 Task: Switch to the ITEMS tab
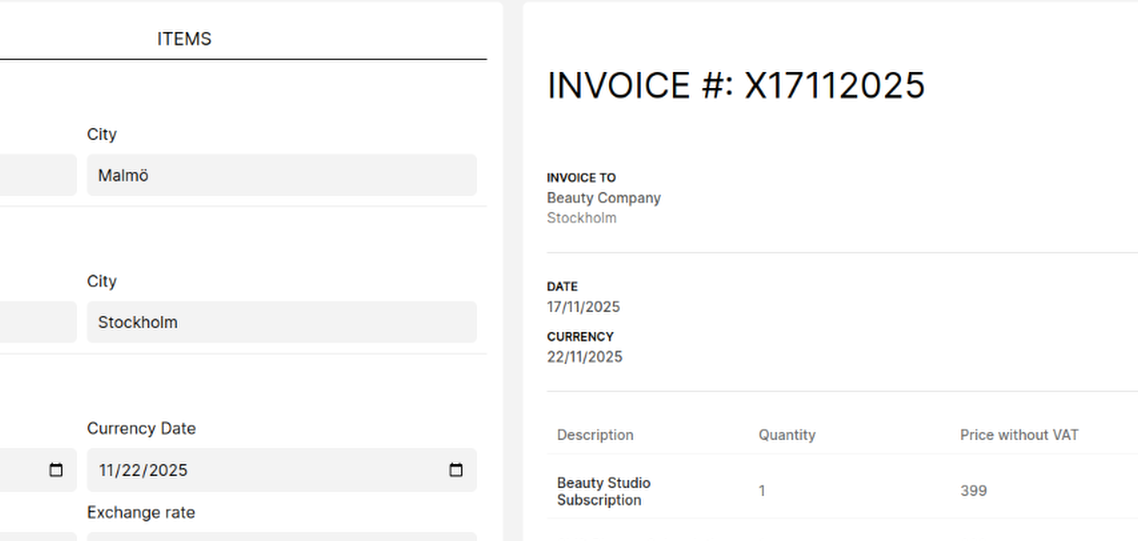pyautogui.click(x=184, y=39)
